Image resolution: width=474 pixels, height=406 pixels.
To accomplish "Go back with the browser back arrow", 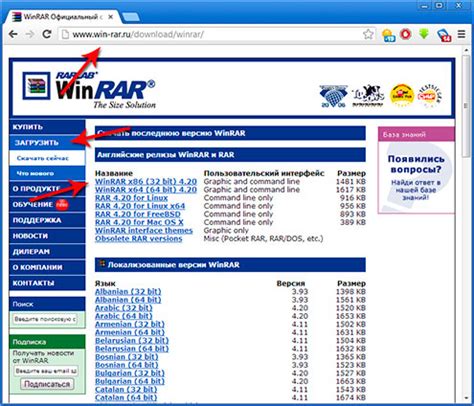I will pyautogui.click(x=13, y=34).
